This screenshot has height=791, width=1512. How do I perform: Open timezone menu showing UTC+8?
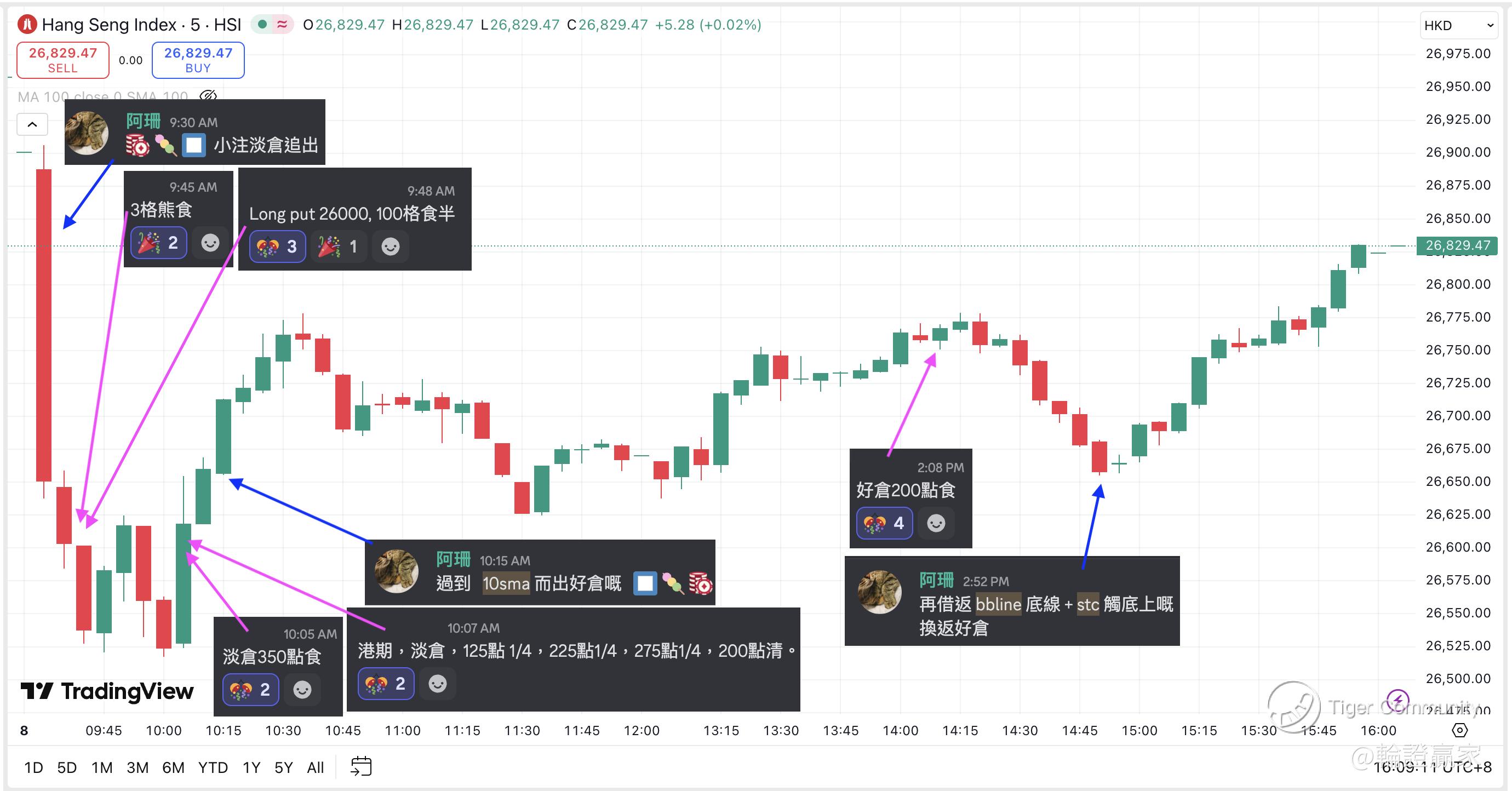coord(1432,767)
